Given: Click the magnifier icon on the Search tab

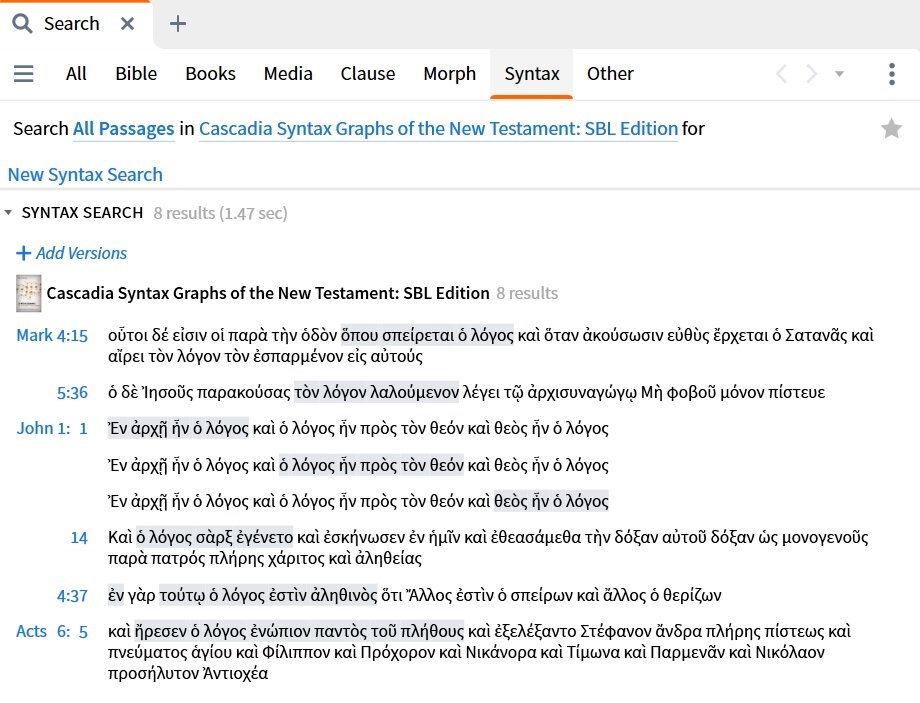Looking at the screenshot, I should pos(22,23).
